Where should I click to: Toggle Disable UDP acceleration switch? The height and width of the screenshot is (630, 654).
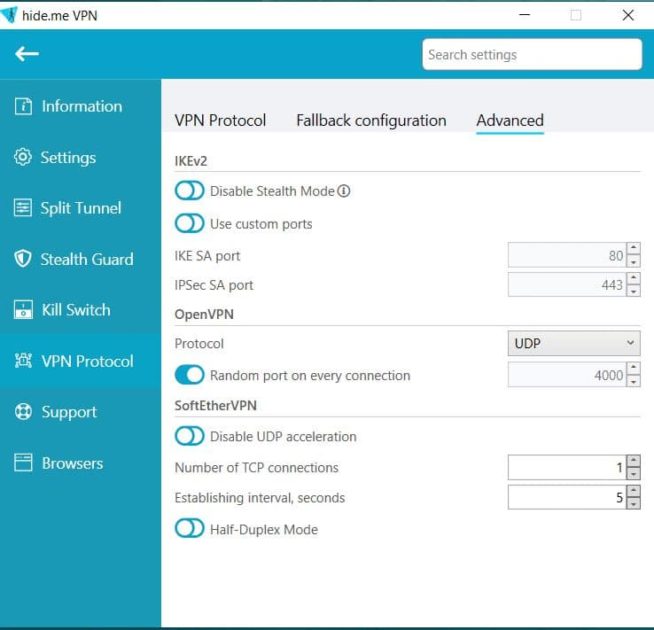189,436
